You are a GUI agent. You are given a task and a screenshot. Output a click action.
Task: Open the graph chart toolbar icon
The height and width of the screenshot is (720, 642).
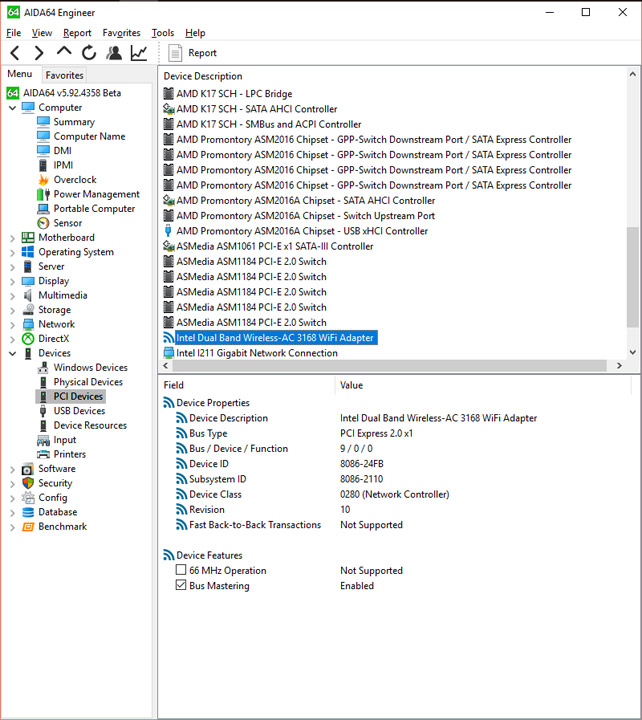139,53
